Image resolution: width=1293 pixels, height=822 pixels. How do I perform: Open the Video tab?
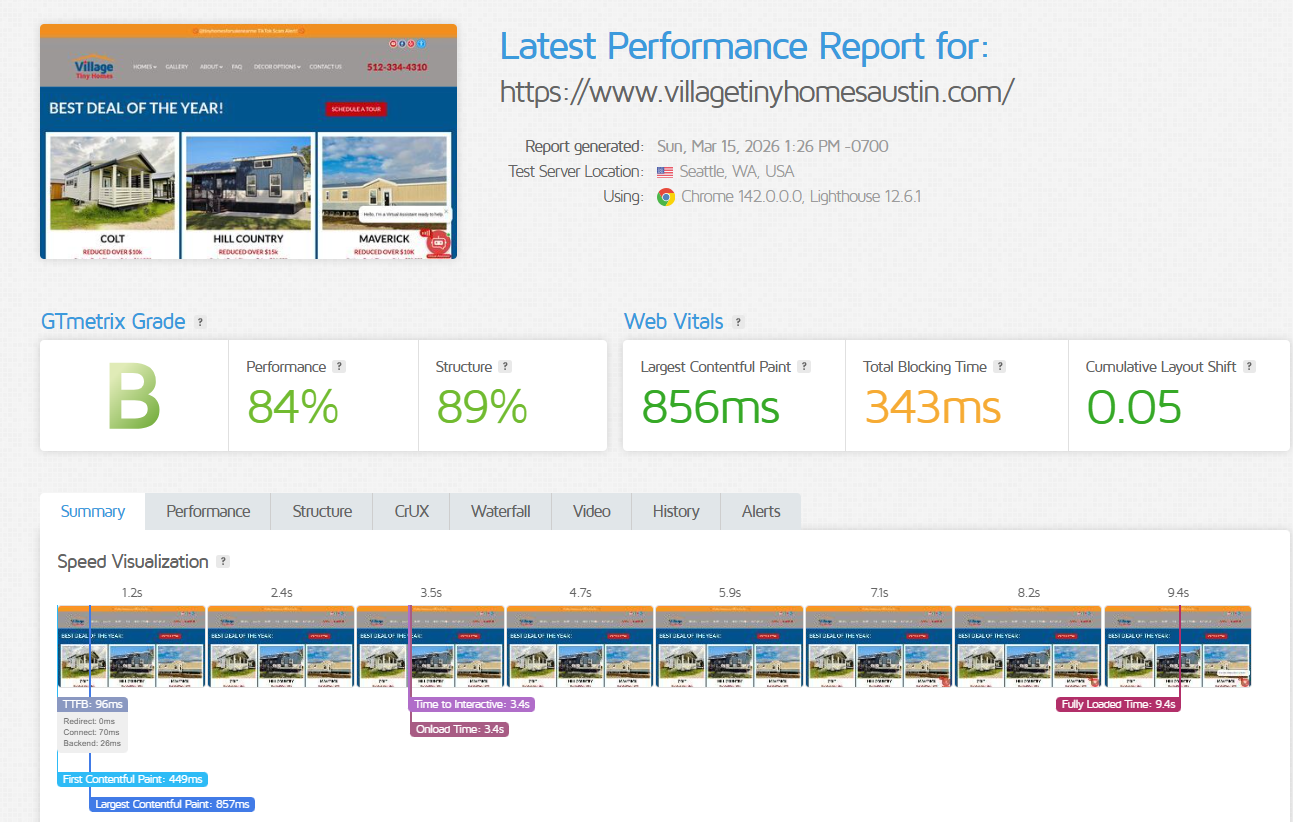592,511
